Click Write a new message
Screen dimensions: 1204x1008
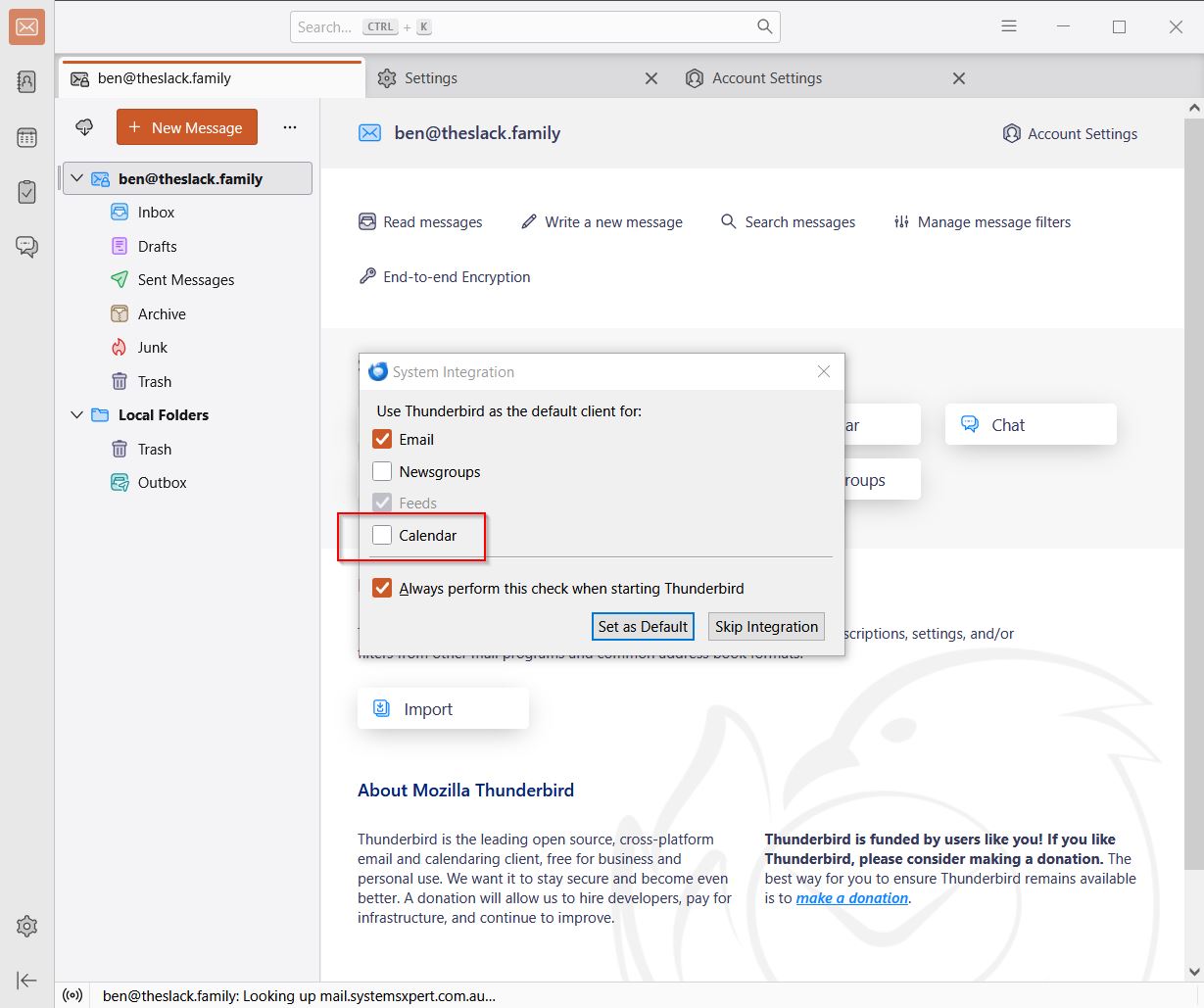point(602,222)
